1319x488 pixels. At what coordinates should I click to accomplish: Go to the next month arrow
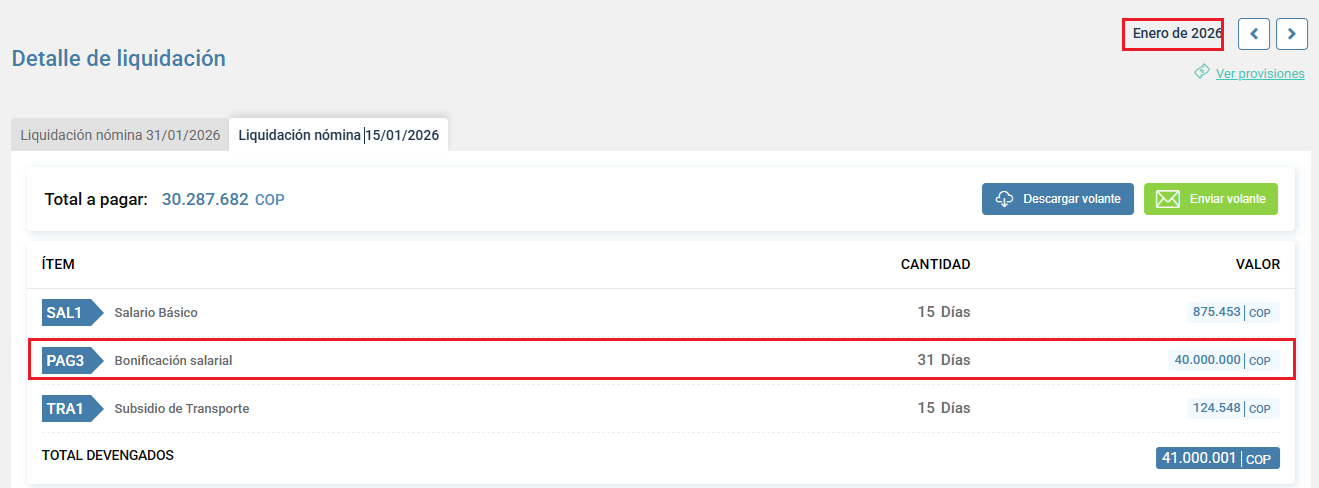pyautogui.click(x=1292, y=34)
